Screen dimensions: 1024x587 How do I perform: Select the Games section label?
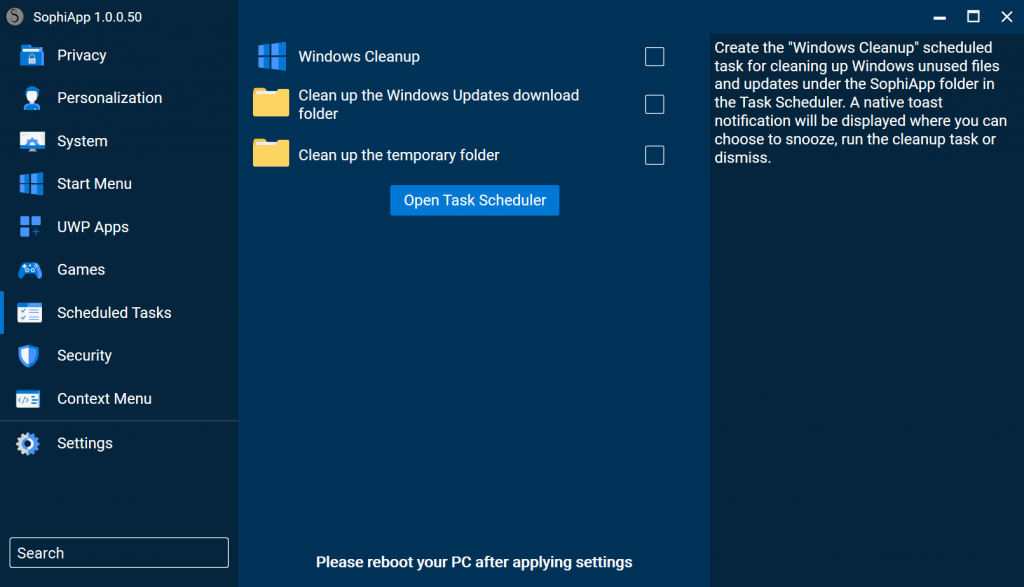click(83, 270)
